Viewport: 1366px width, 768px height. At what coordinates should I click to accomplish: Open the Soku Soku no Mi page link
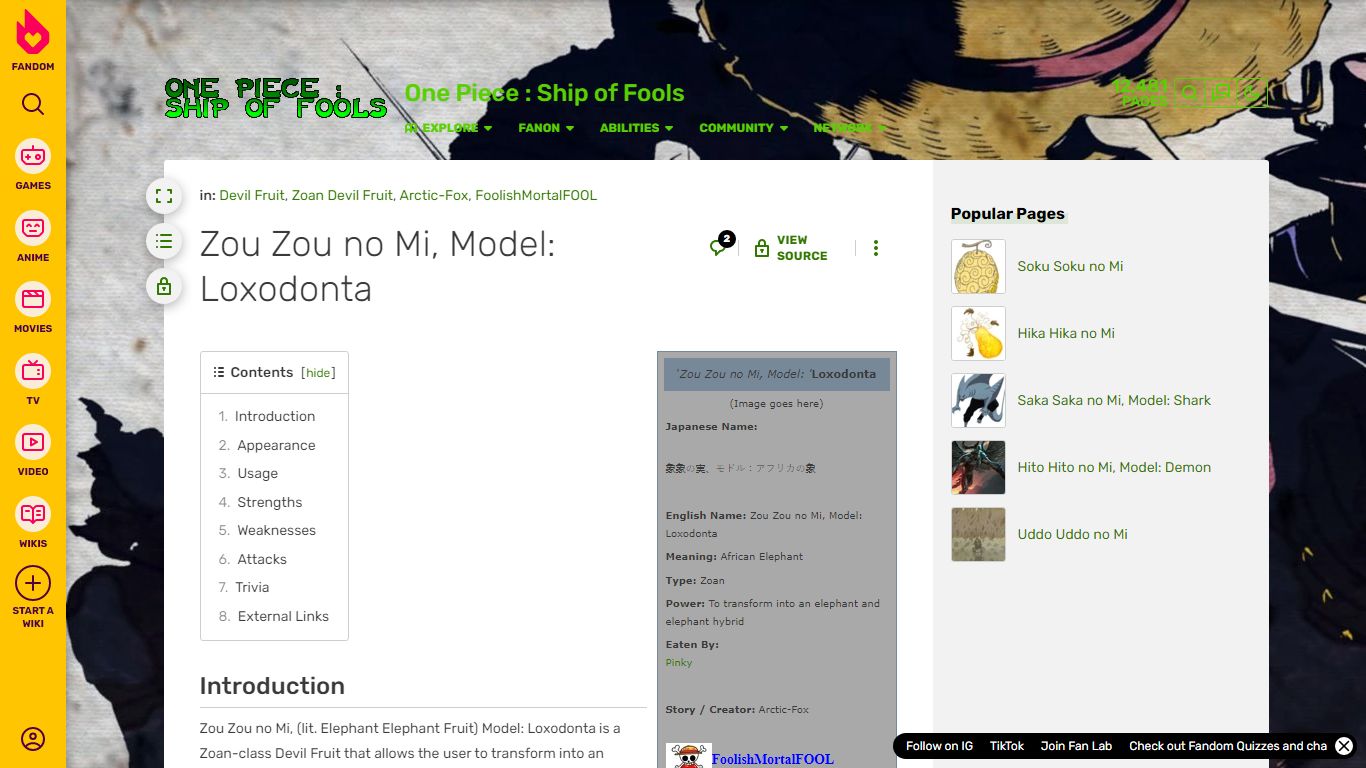pos(1070,266)
